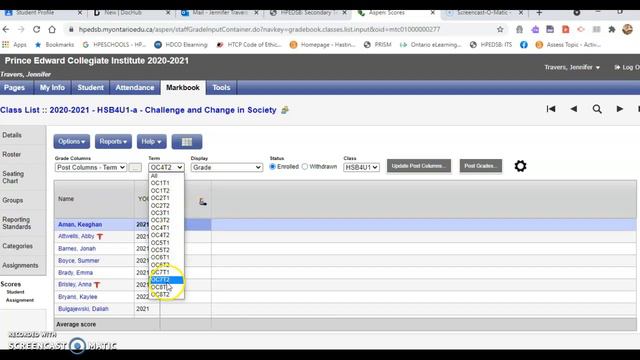This screenshot has height=360, width=640.
Task: Open the PRISM bookmark
Action: [378, 44]
